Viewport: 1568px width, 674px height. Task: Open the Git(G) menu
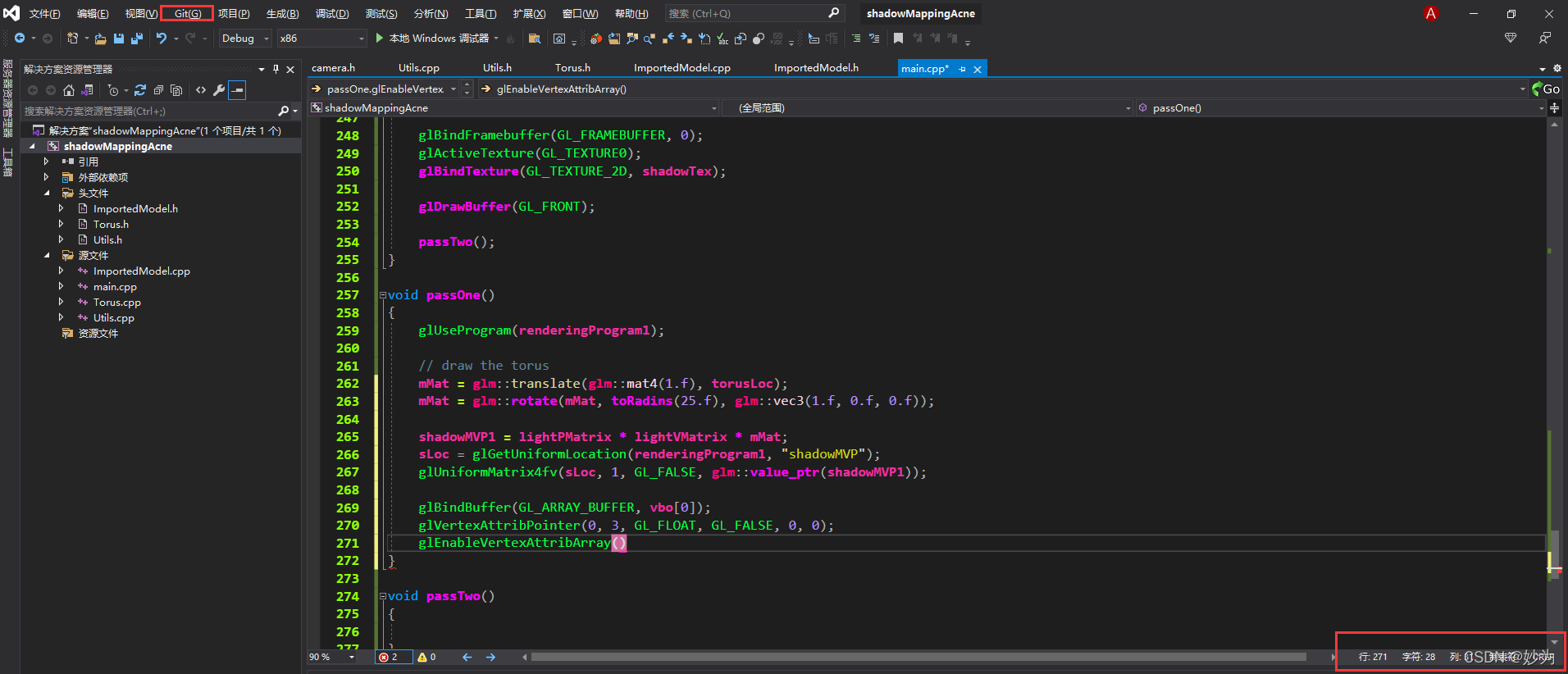click(187, 14)
